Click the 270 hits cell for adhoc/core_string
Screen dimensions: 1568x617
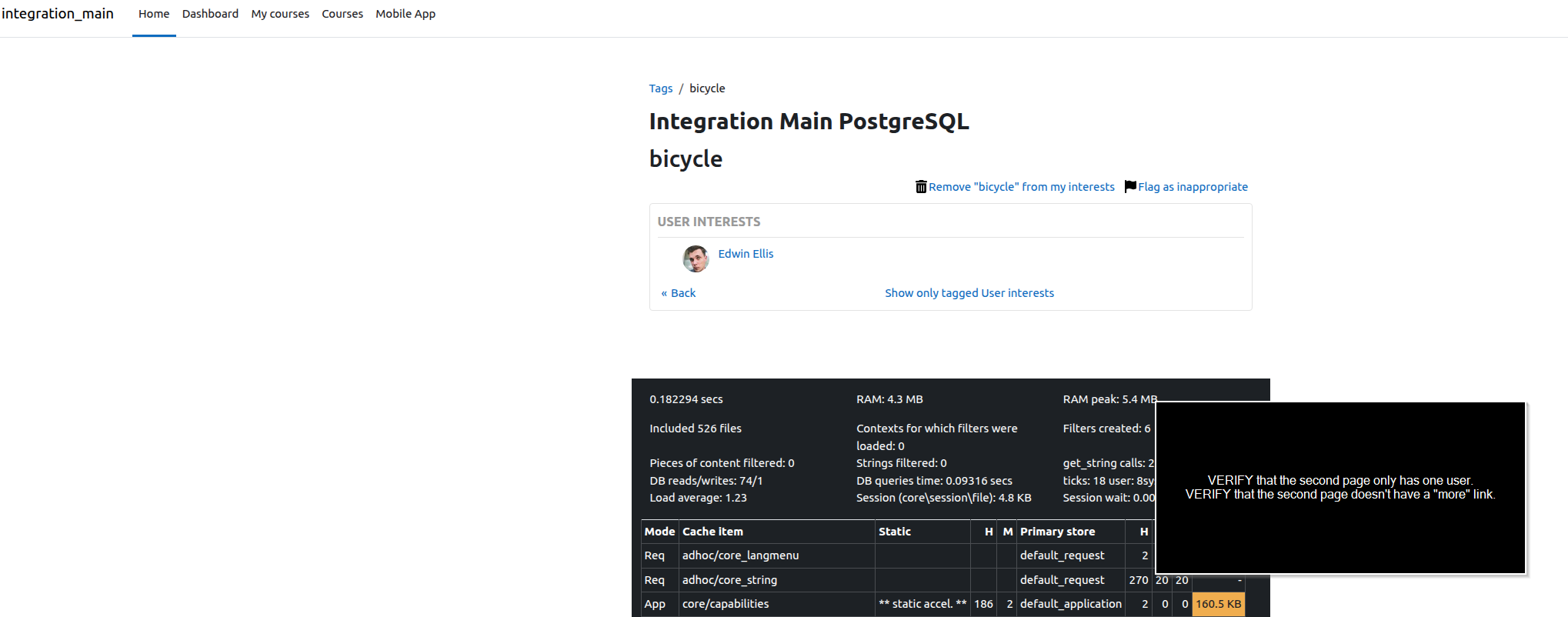1139,580
